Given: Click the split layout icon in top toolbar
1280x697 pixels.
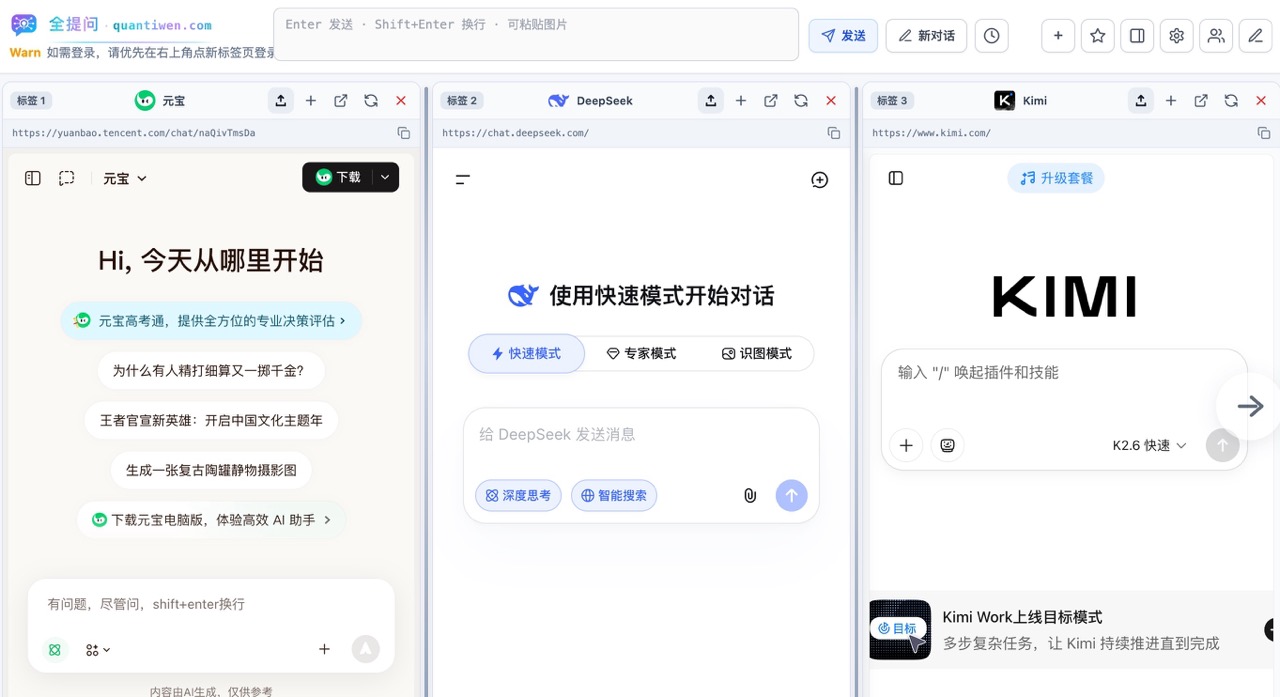Looking at the screenshot, I should tap(1137, 36).
